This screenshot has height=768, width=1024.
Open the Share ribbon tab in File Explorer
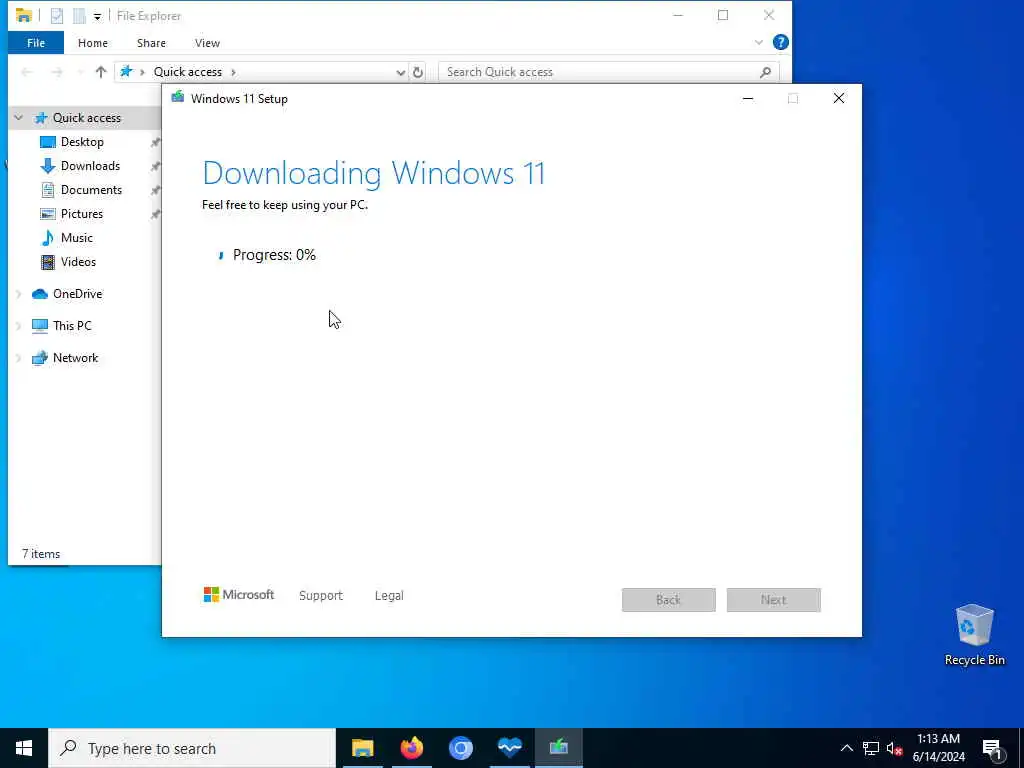151,43
